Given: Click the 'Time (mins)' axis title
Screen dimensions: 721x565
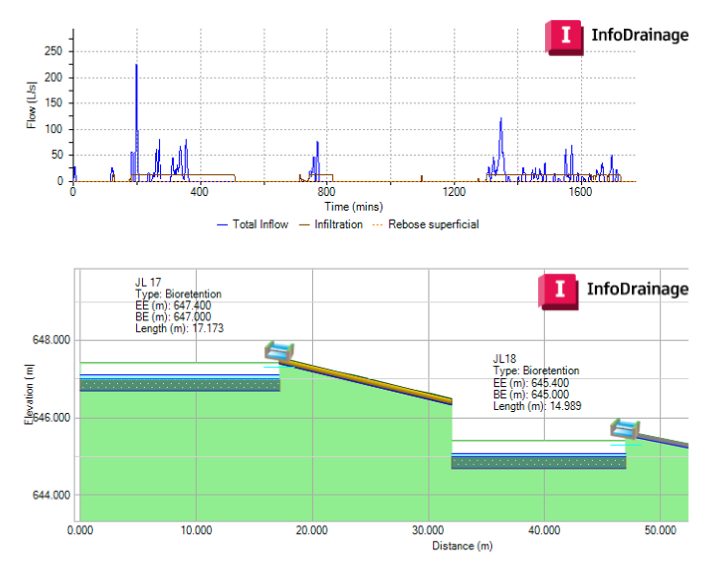Looking at the screenshot, I should pos(354,207).
